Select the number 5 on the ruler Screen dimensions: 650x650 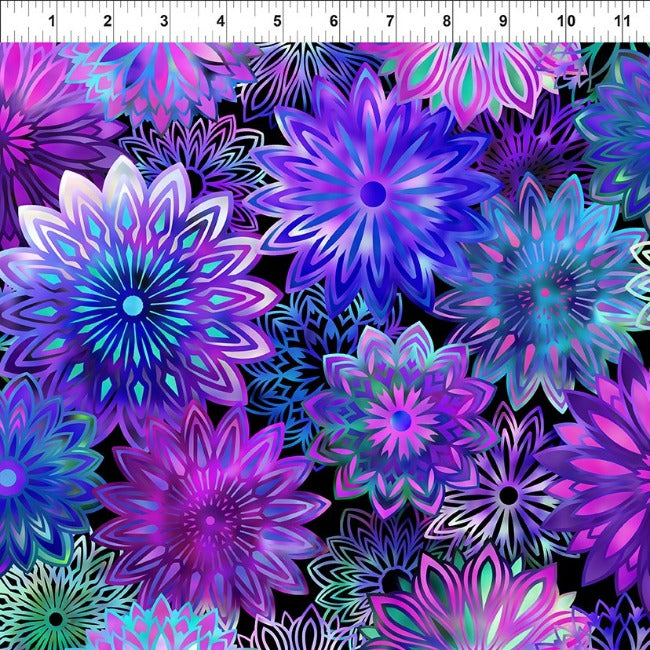[x=277, y=21]
